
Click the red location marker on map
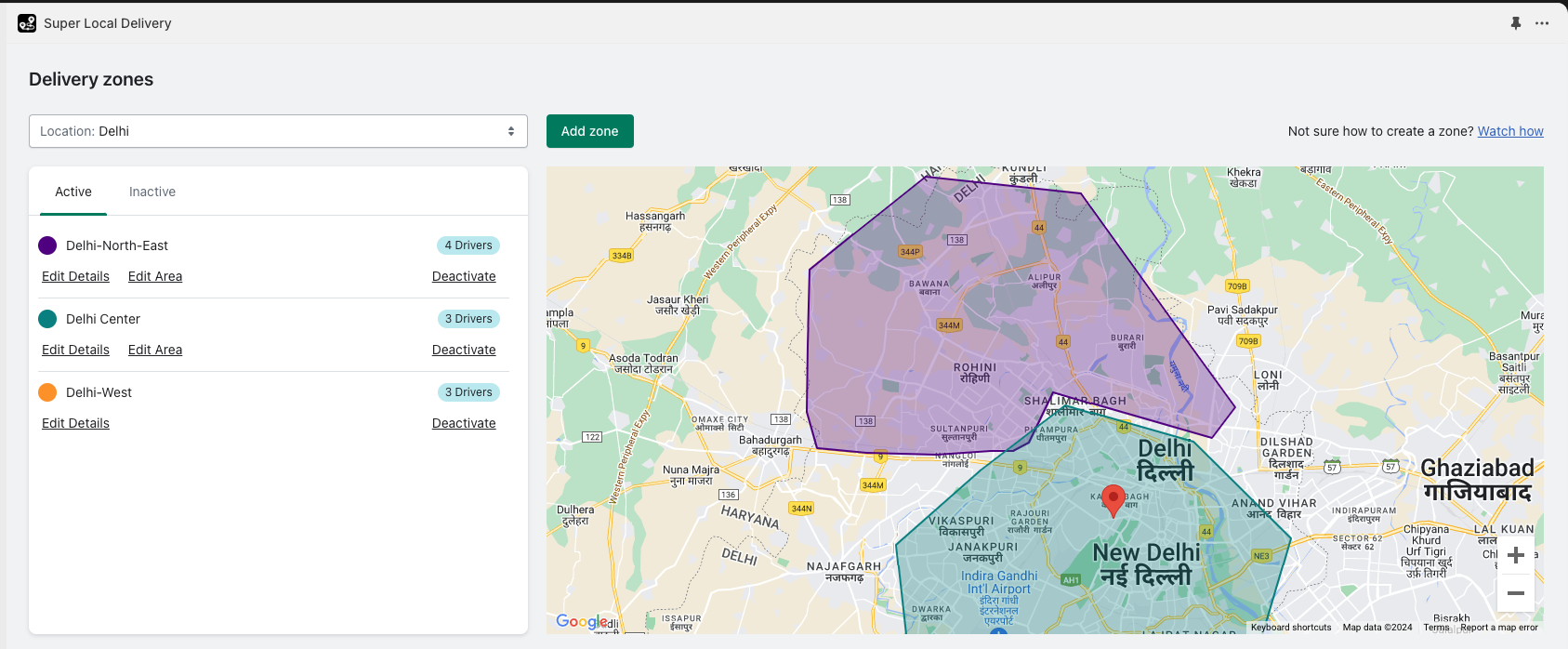(1113, 500)
